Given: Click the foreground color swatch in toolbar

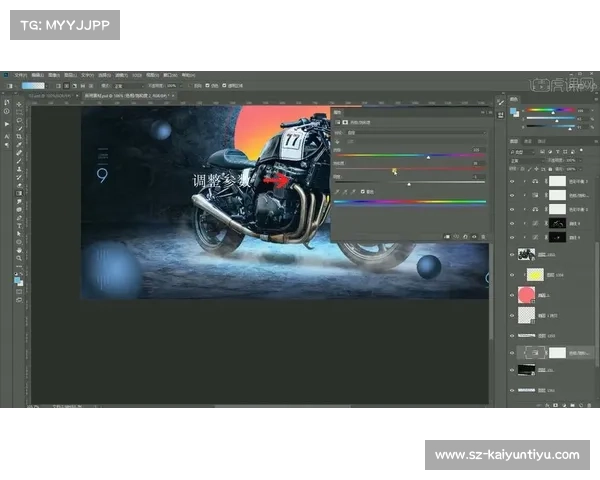Looking at the screenshot, I should pyautogui.click(x=17, y=280).
